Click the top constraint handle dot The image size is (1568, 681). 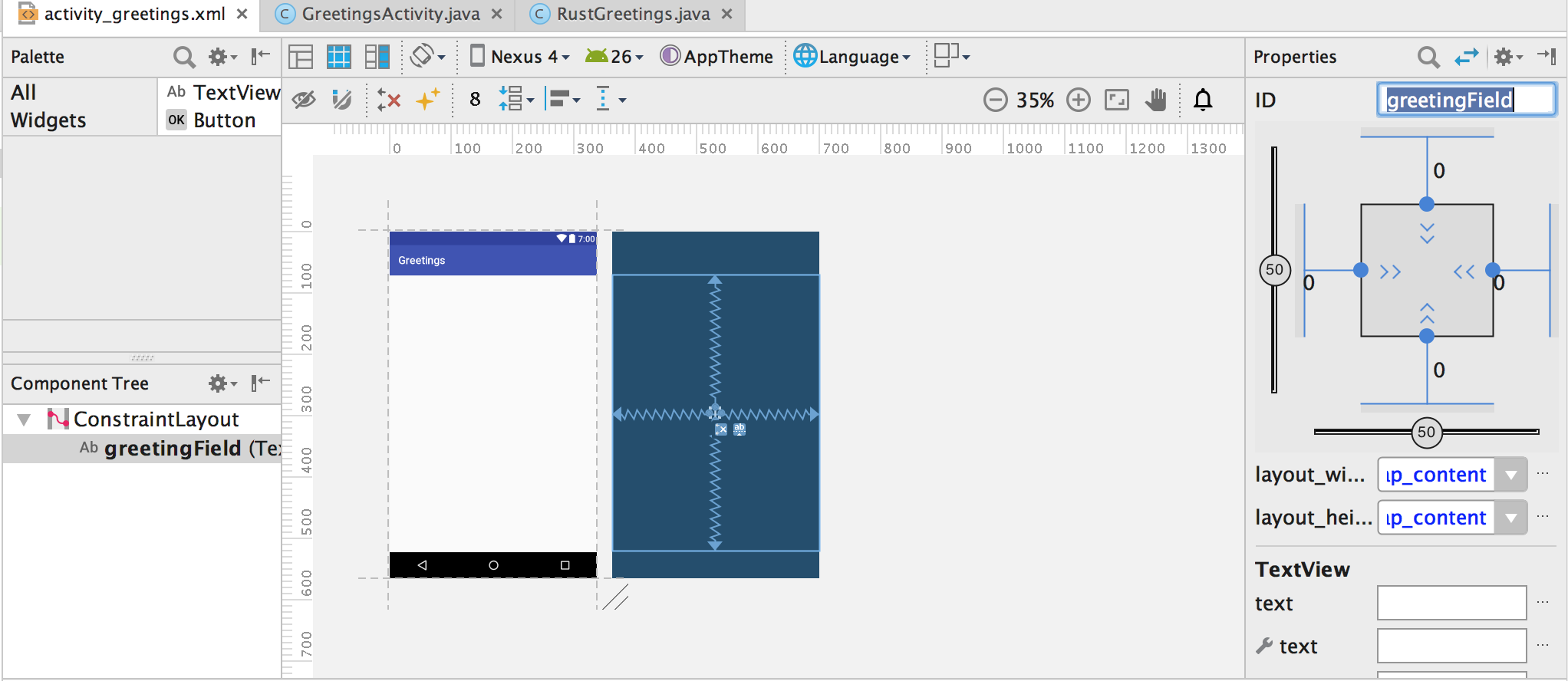coord(1427,204)
